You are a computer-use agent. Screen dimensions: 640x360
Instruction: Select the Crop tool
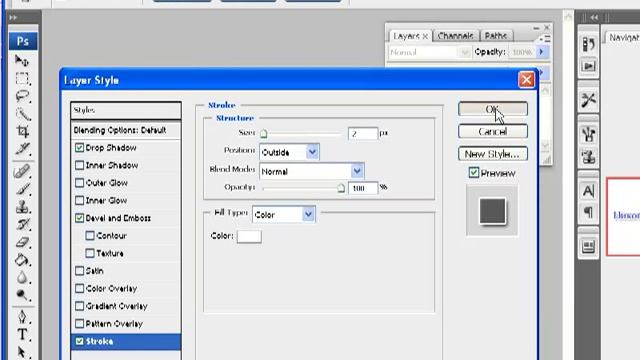click(22, 131)
